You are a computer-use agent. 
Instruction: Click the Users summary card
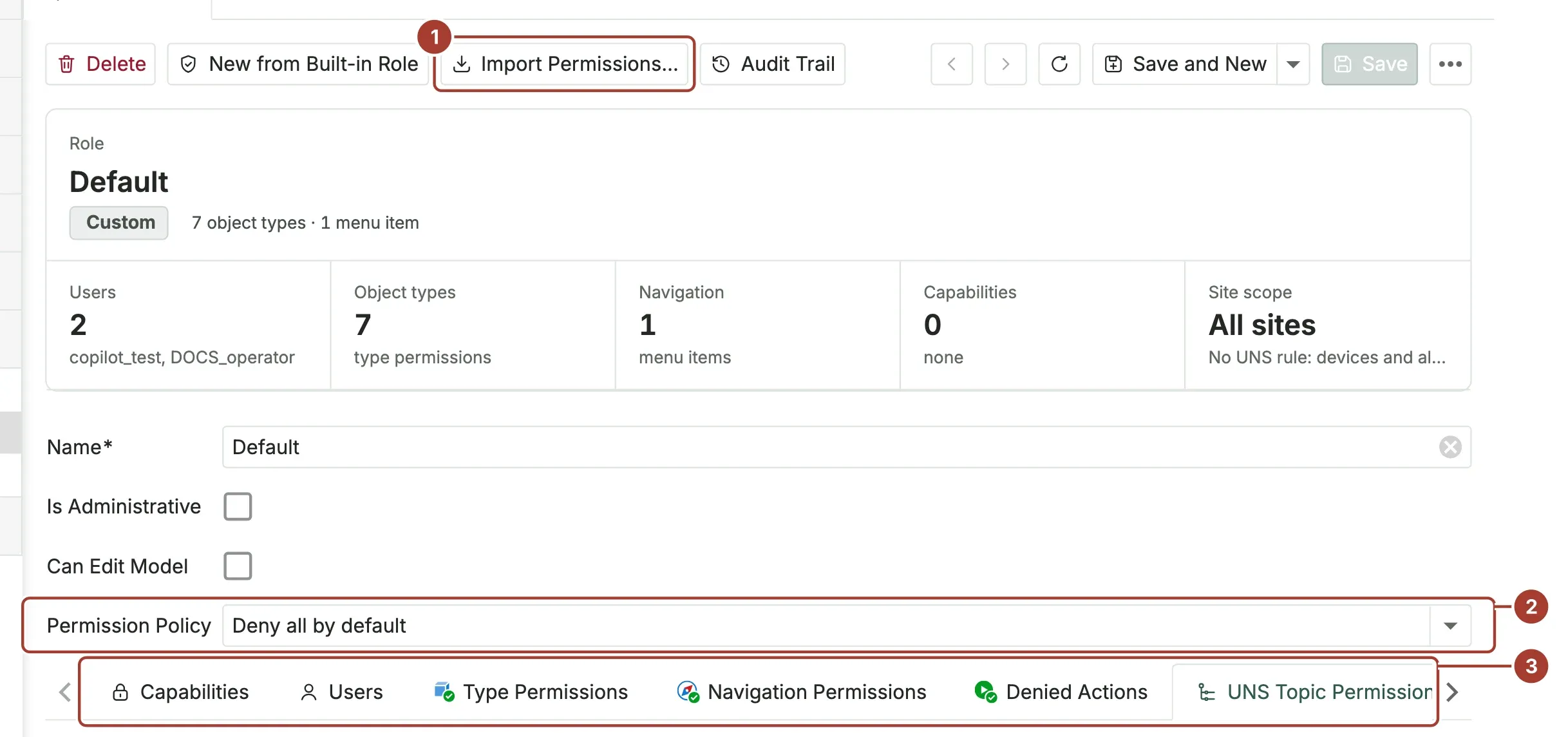tap(188, 325)
